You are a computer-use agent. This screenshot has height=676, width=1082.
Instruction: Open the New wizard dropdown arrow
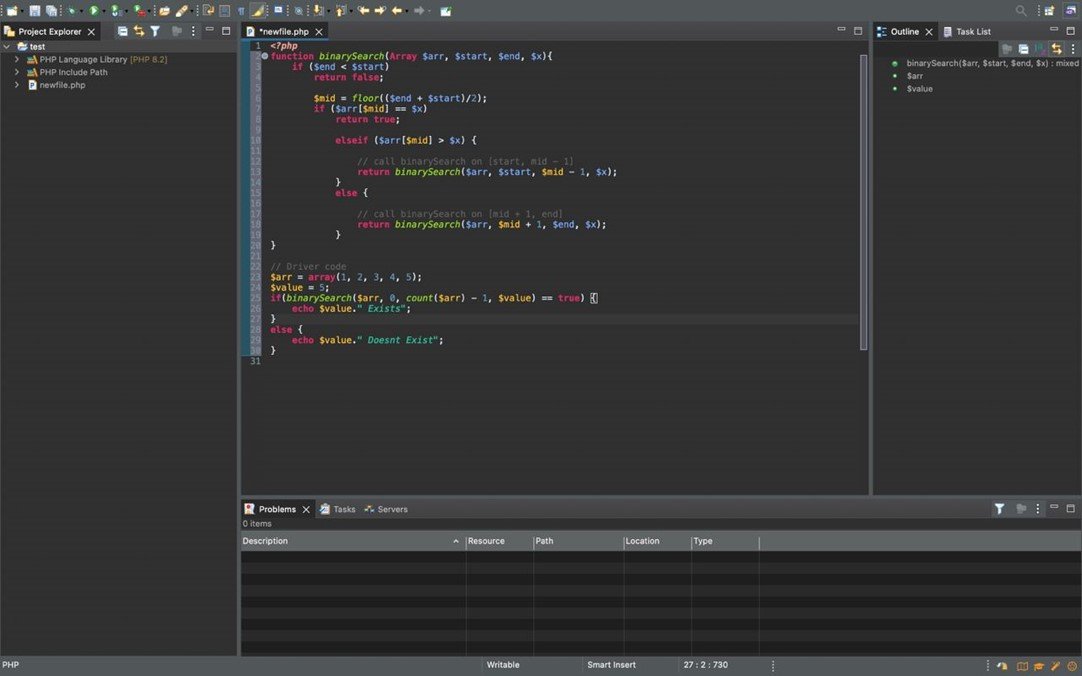point(22,11)
